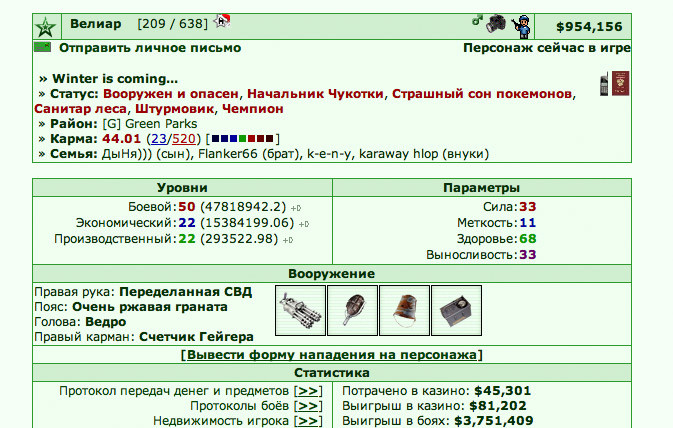The image size is (673, 428).
Task: Click the $954,156 money balance
Action: click(x=589, y=27)
